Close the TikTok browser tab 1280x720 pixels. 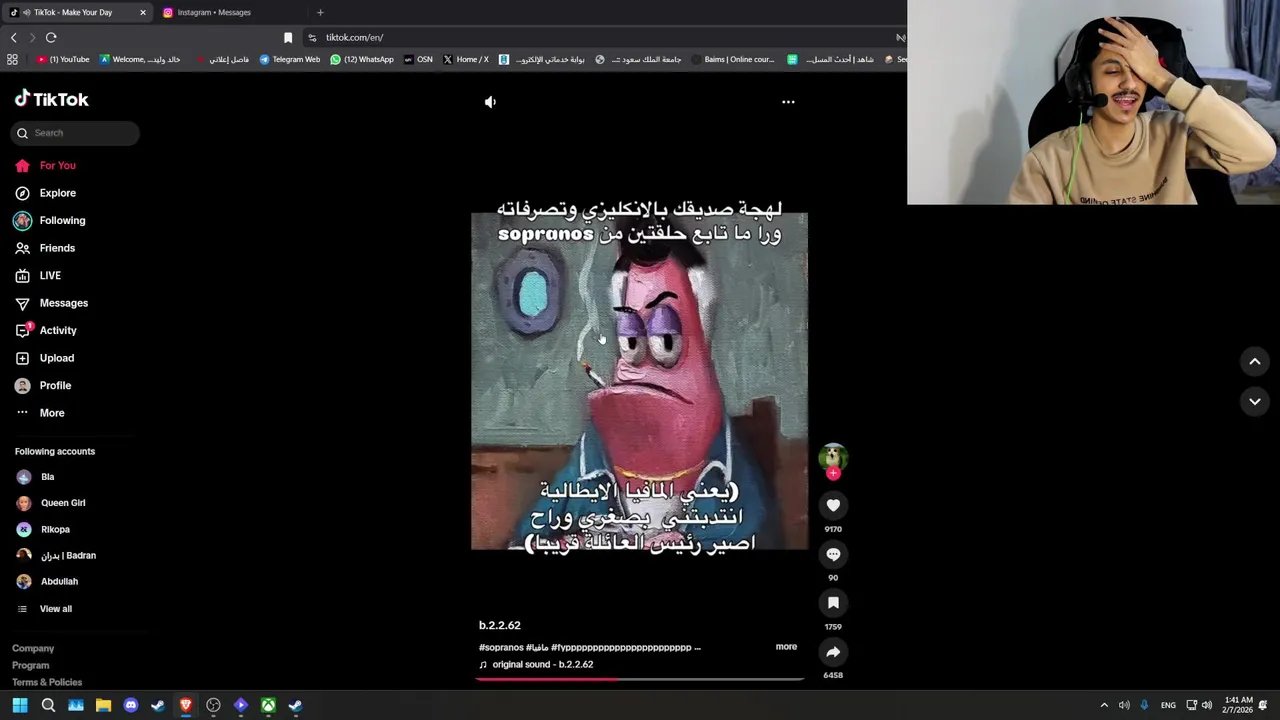[x=142, y=12]
